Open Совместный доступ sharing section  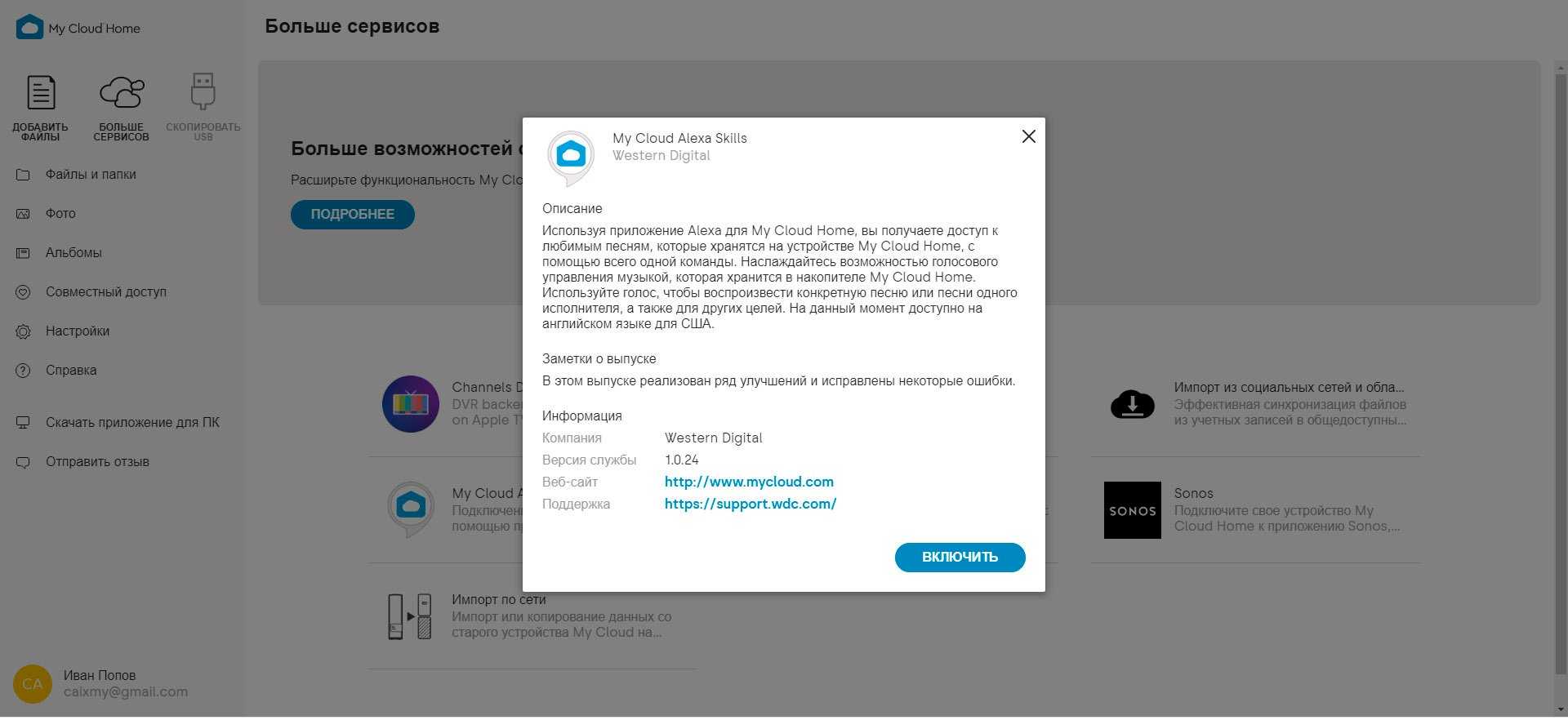coord(105,292)
